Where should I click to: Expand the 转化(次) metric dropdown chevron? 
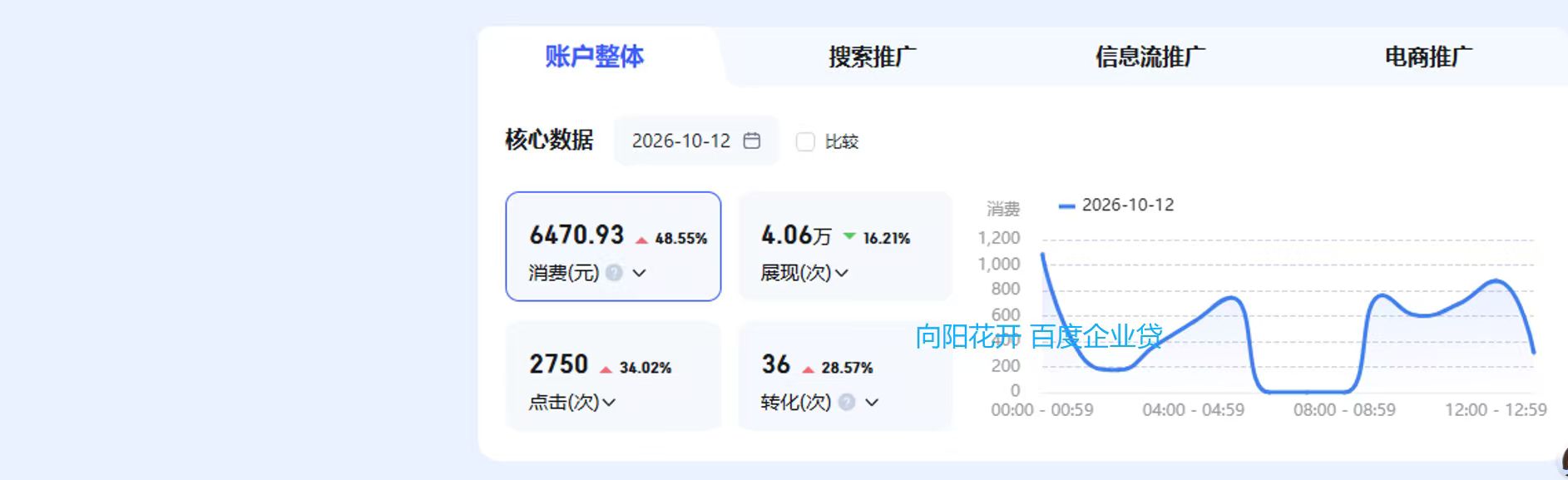(x=872, y=403)
